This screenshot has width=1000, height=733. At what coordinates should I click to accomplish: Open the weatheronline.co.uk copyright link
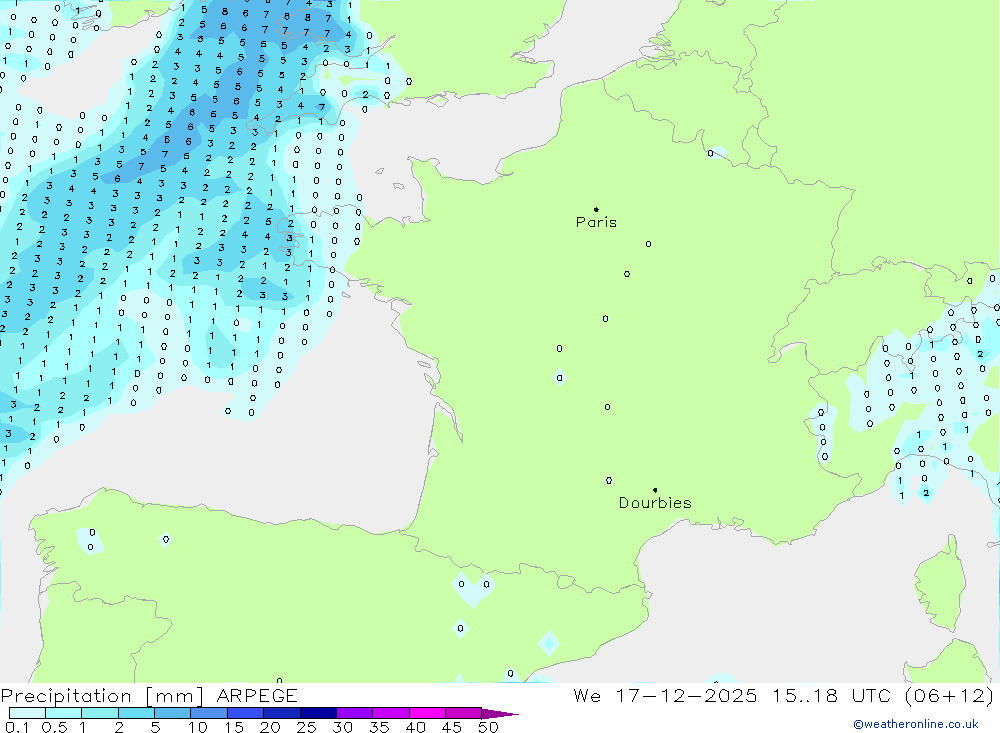point(916,724)
